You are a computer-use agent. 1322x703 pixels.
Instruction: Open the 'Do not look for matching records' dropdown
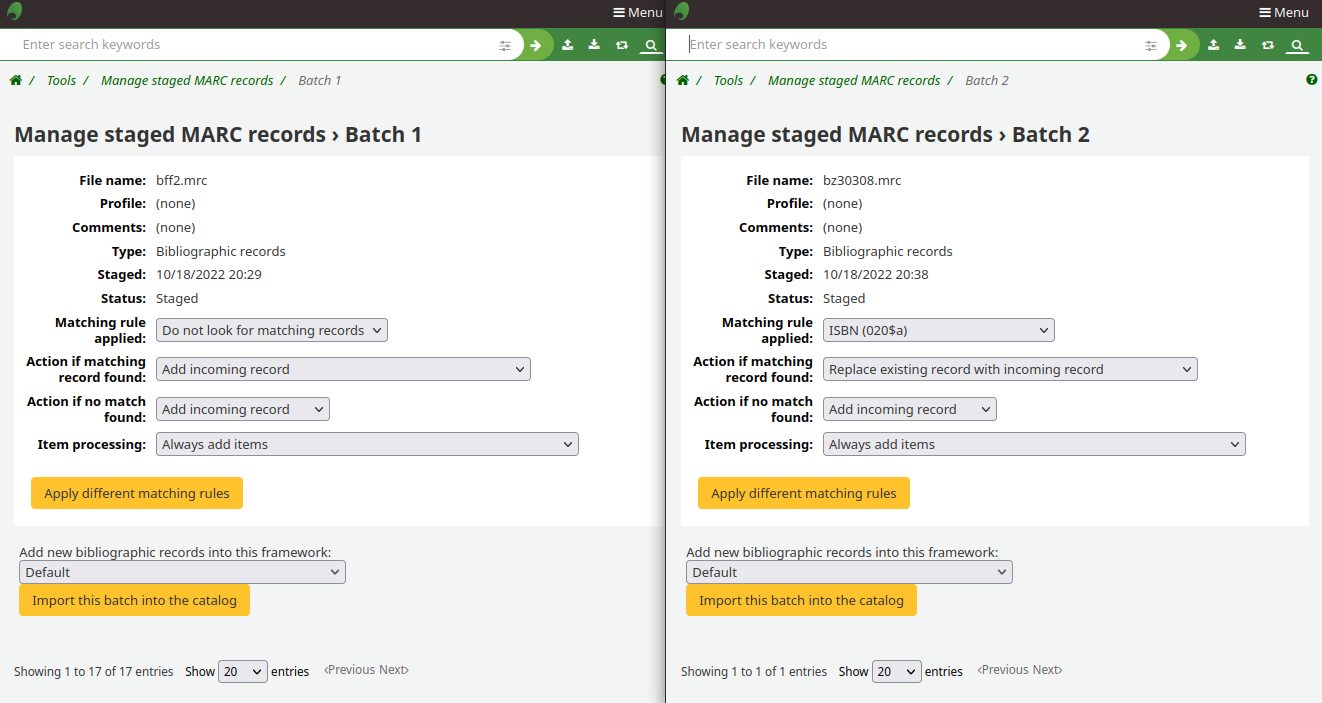click(x=271, y=330)
